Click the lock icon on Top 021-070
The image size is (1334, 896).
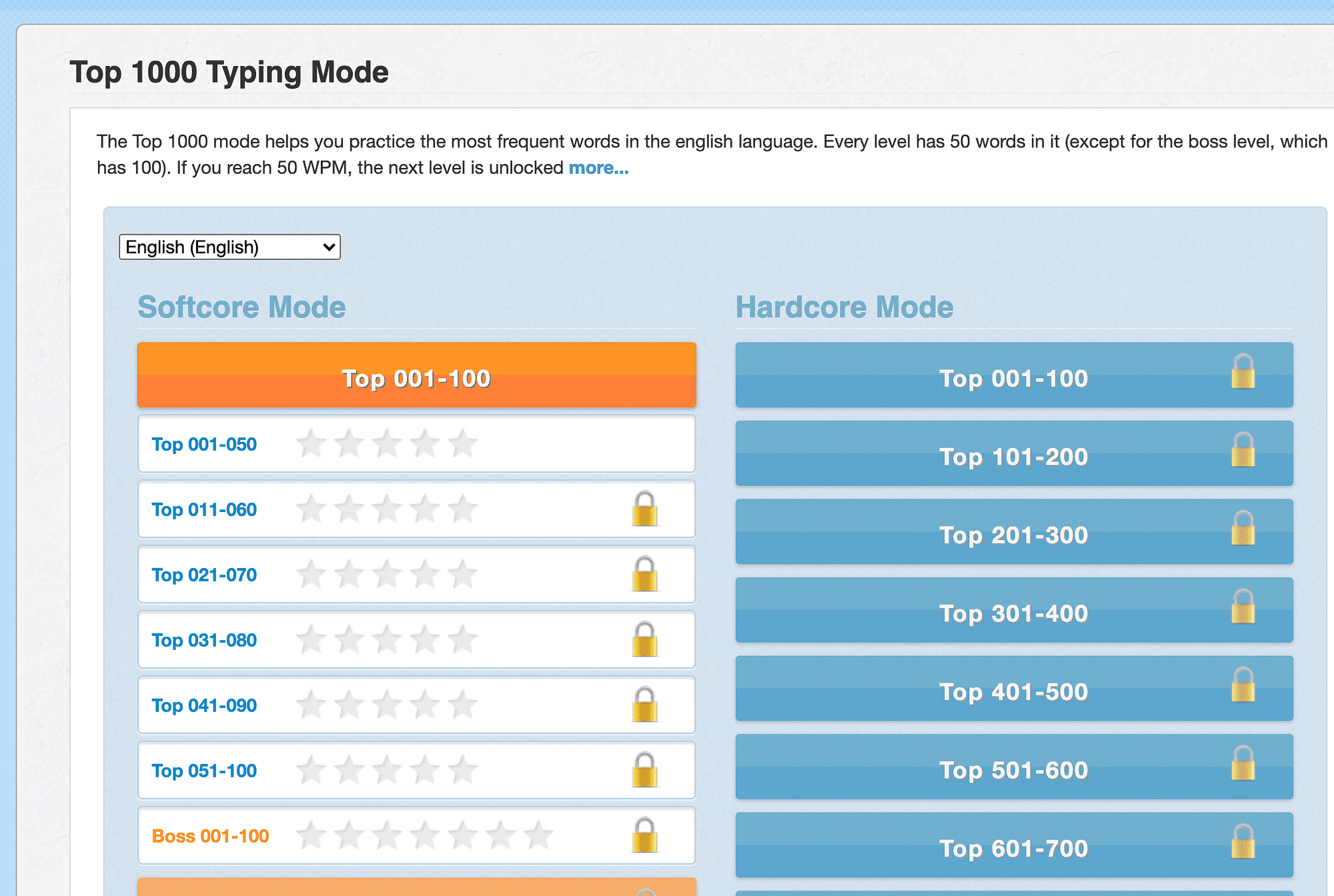click(644, 575)
